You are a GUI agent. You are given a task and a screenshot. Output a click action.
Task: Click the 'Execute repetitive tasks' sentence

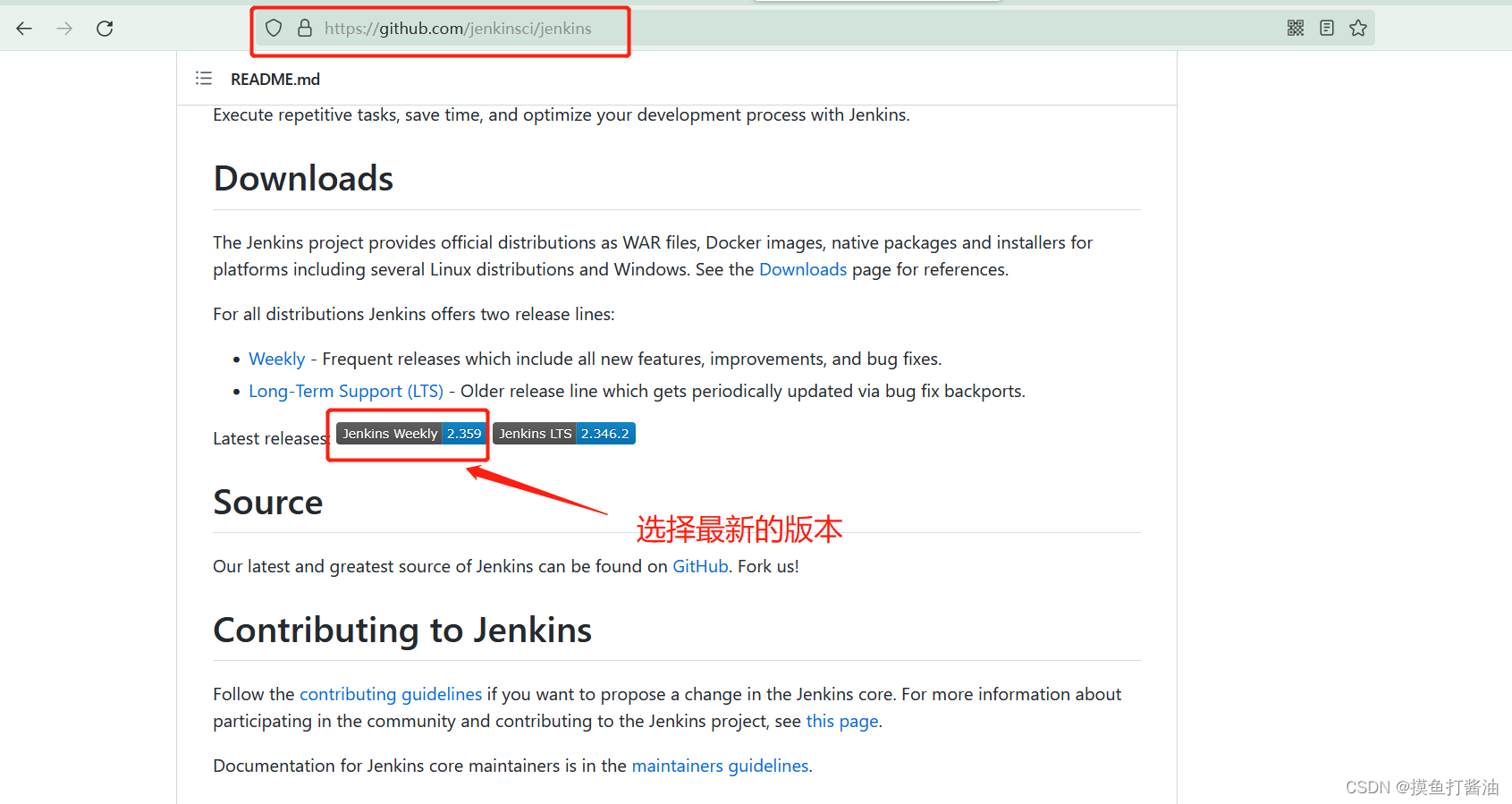tap(562, 114)
